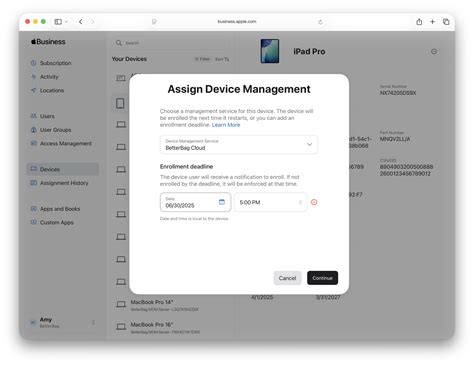Click the serial number NX74205DS9X
This screenshot has height=365, width=474.
click(398, 93)
